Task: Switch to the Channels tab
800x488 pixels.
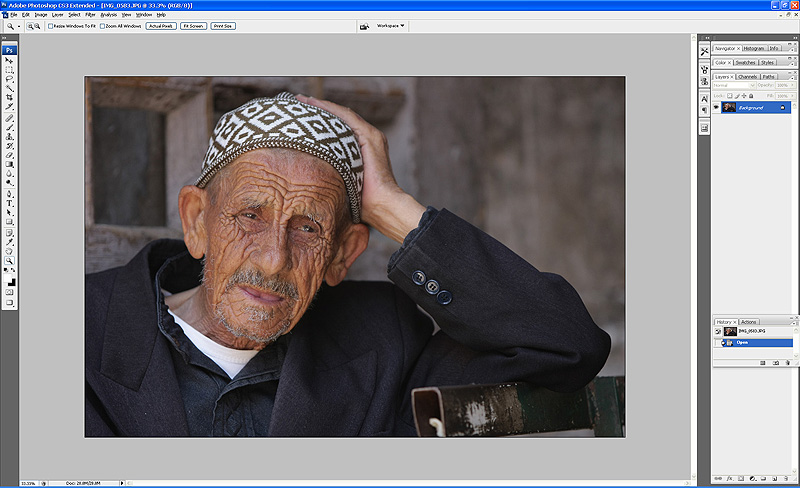Action: [747, 76]
